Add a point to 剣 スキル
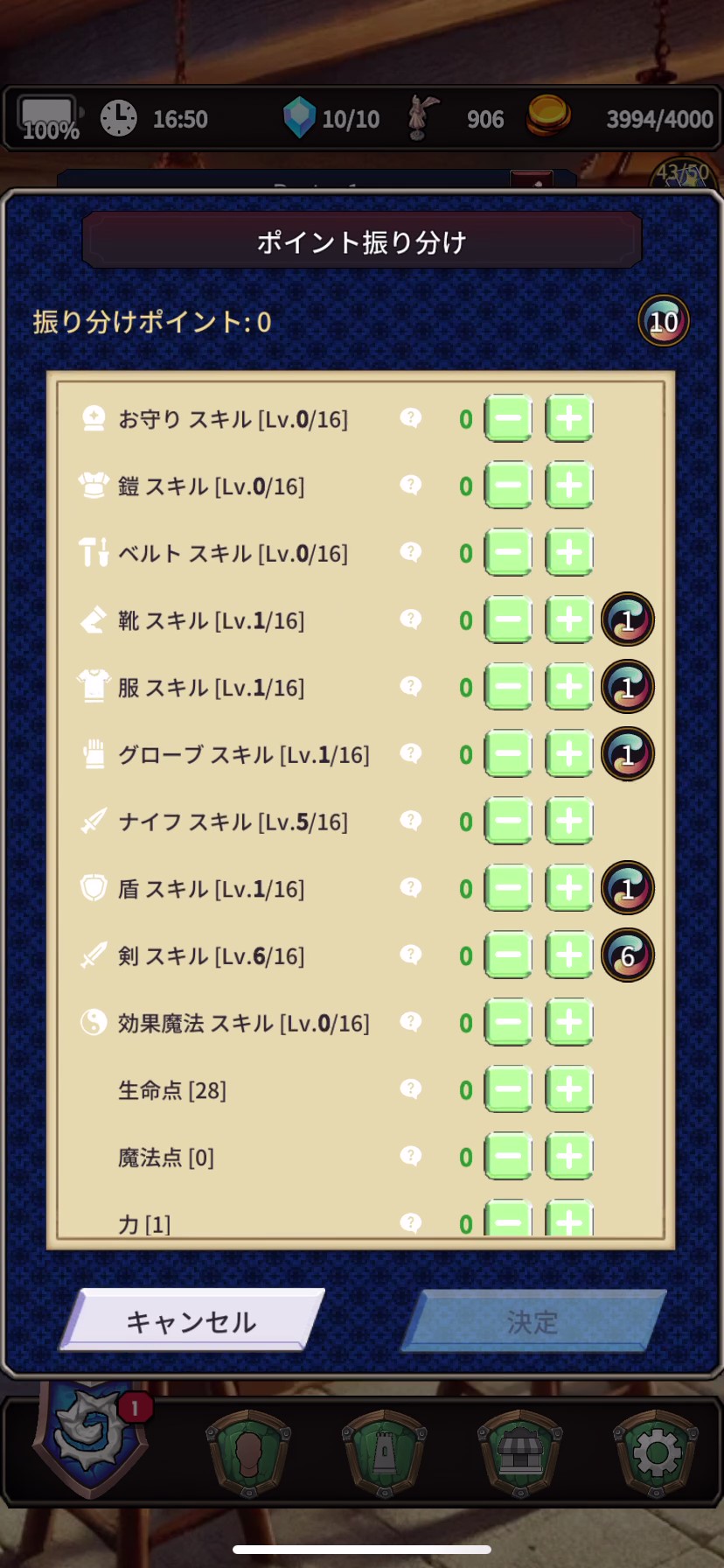 pyautogui.click(x=569, y=955)
